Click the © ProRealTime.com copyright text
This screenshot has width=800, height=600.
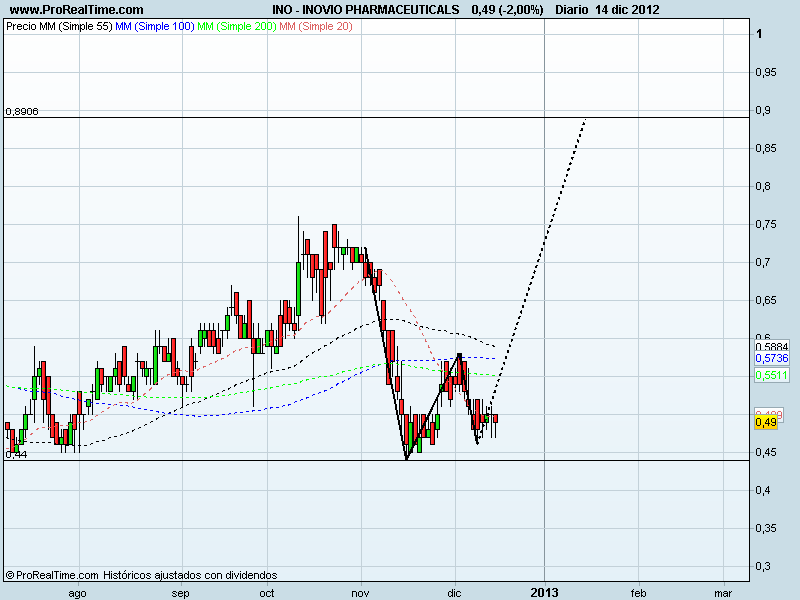(52, 575)
